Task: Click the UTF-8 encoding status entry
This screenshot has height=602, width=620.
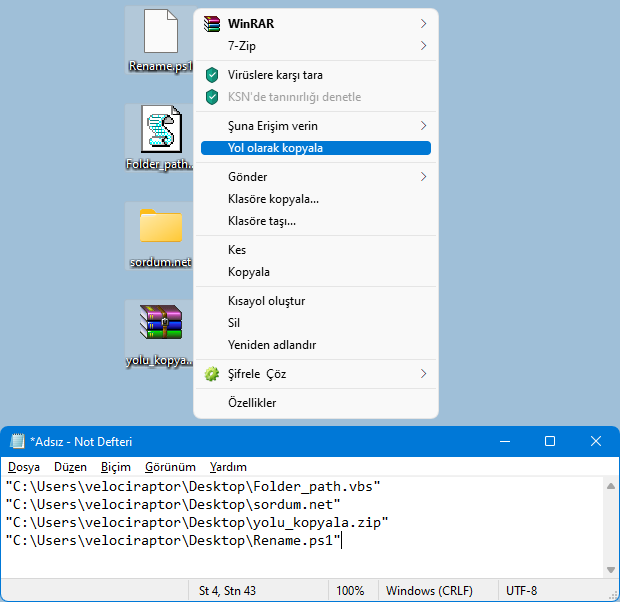Action: [x=522, y=591]
